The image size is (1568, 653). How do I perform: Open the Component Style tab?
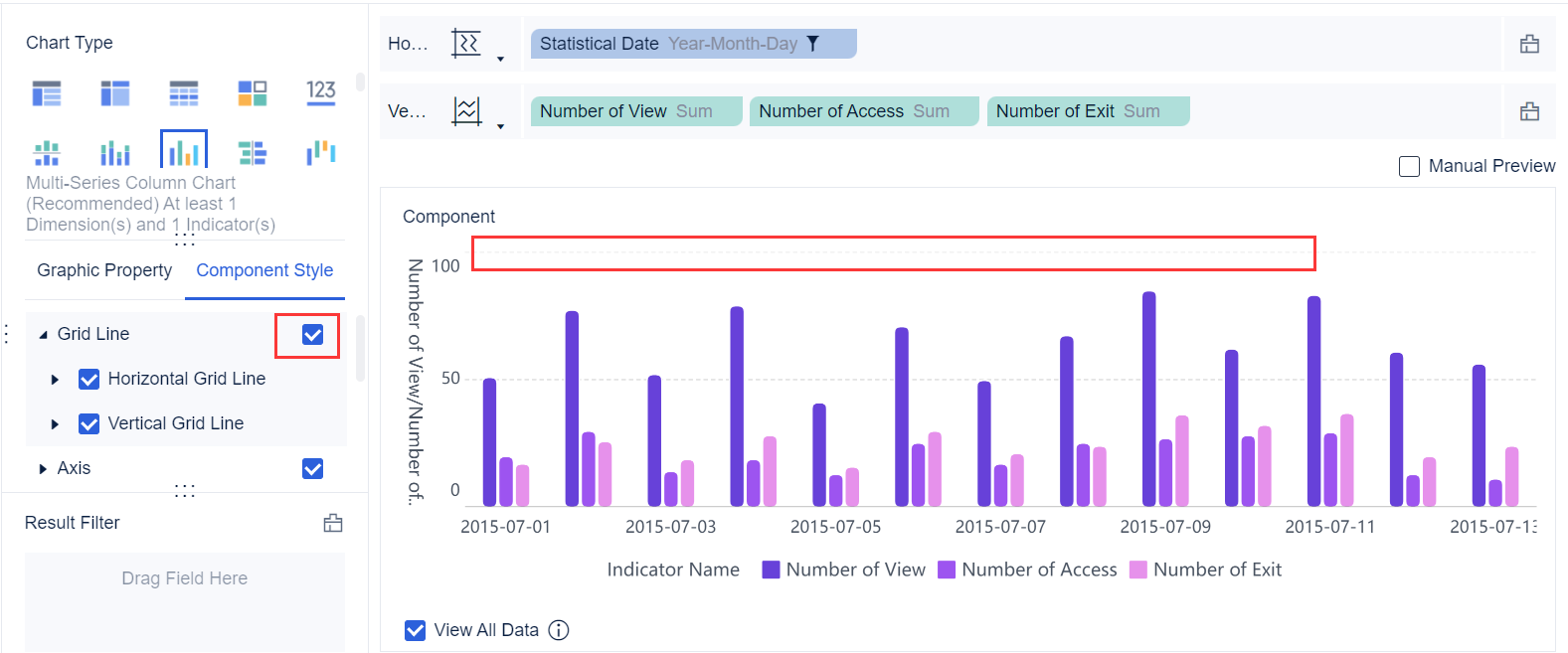[264, 270]
